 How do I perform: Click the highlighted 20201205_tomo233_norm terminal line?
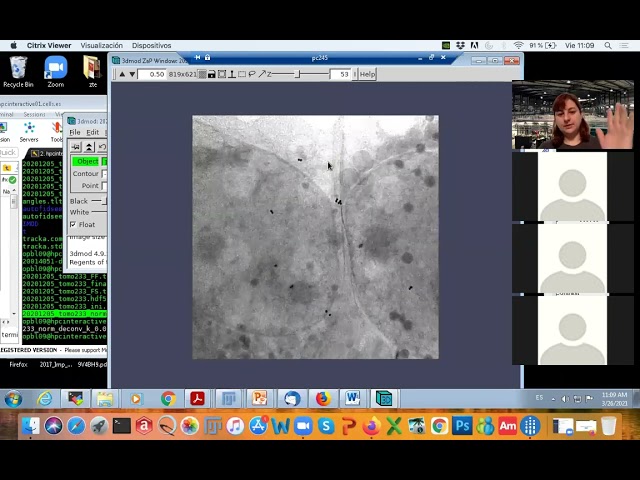pos(64,314)
